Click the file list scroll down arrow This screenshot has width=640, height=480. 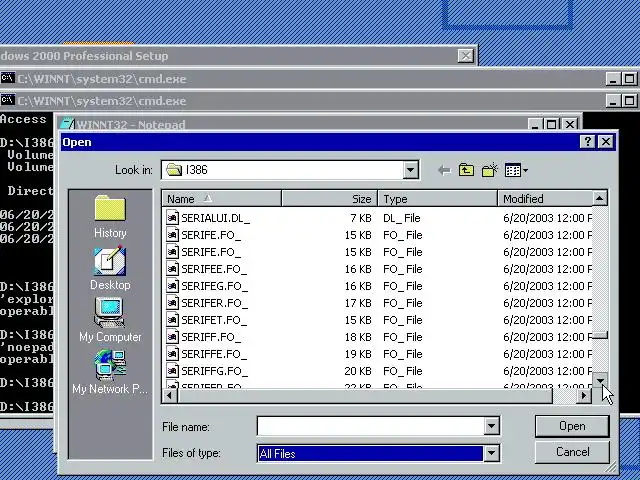point(600,380)
